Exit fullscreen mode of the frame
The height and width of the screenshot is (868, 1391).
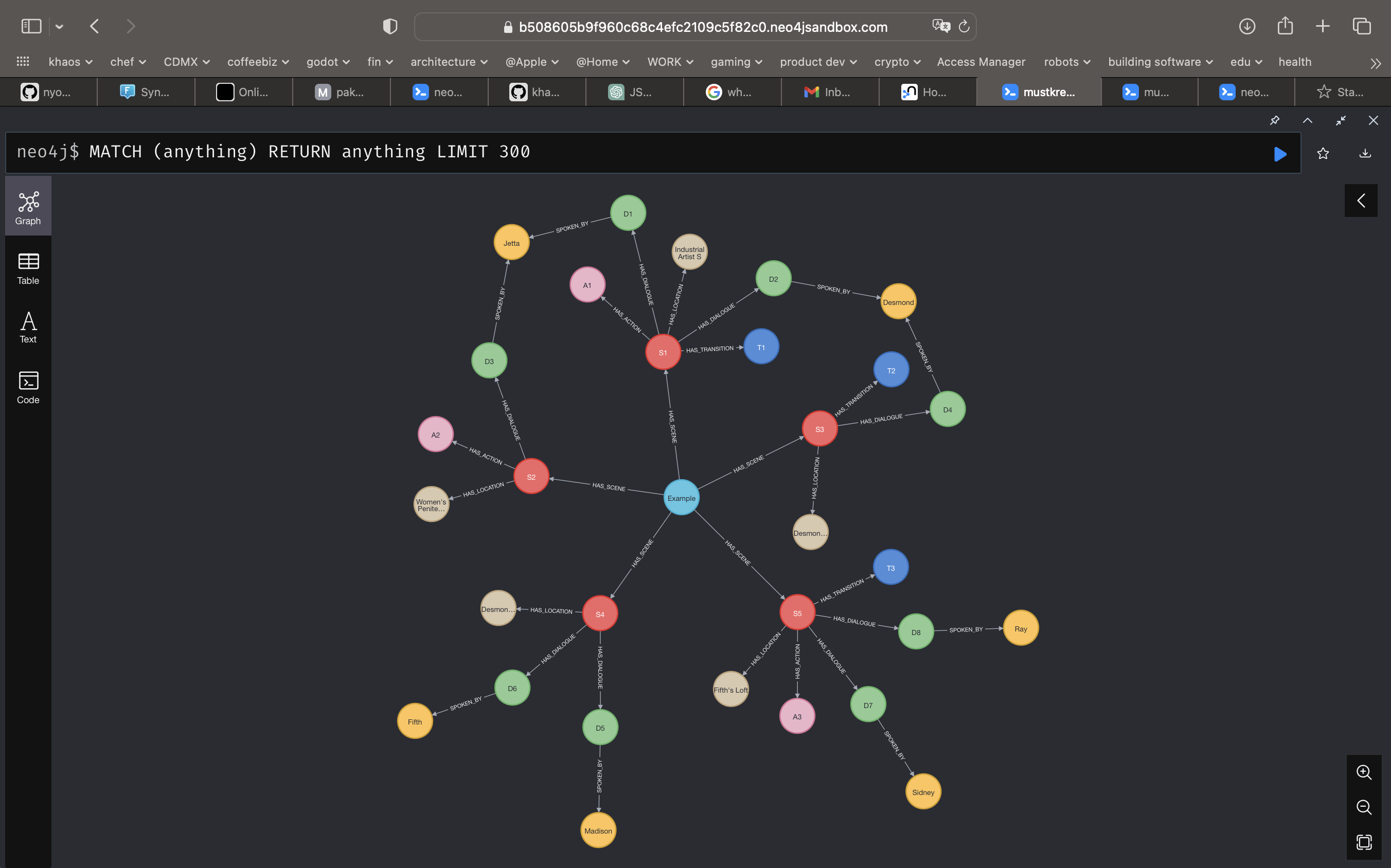coord(1341,120)
